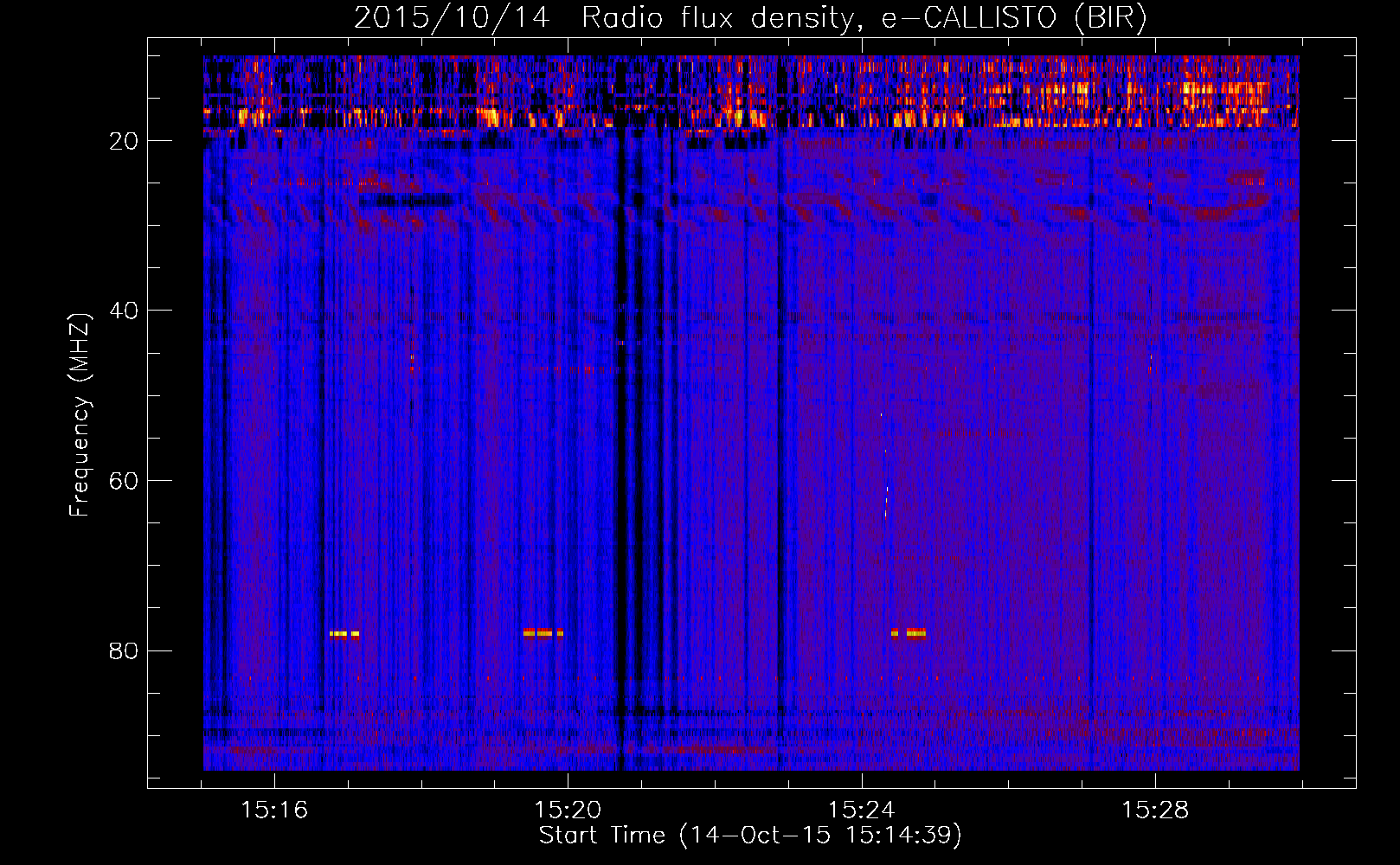
Task: Click the 15:16 time tick label
Action: [x=274, y=811]
